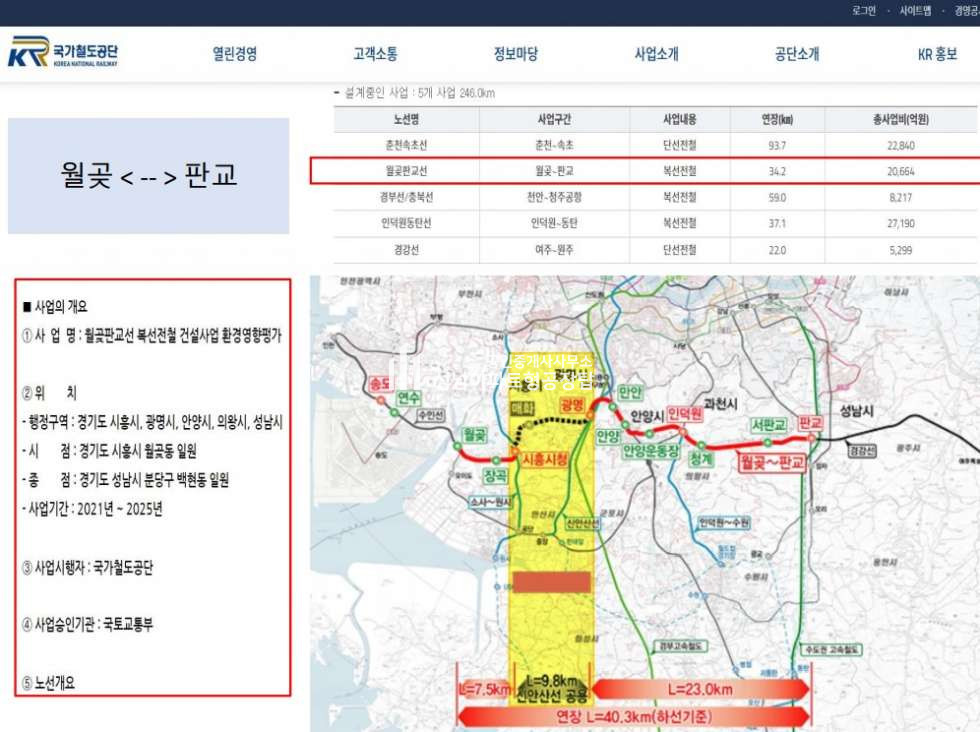980x732 pixels.
Task: Click the KR 국가철도공단 logo
Action: pos(62,51)
